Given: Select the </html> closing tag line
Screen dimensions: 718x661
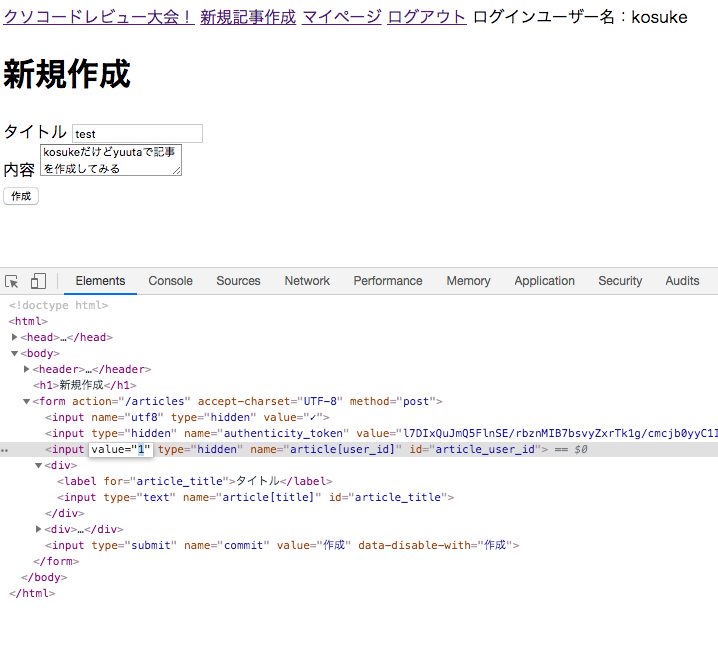Looking at the screenshot, I should [32, 593].
